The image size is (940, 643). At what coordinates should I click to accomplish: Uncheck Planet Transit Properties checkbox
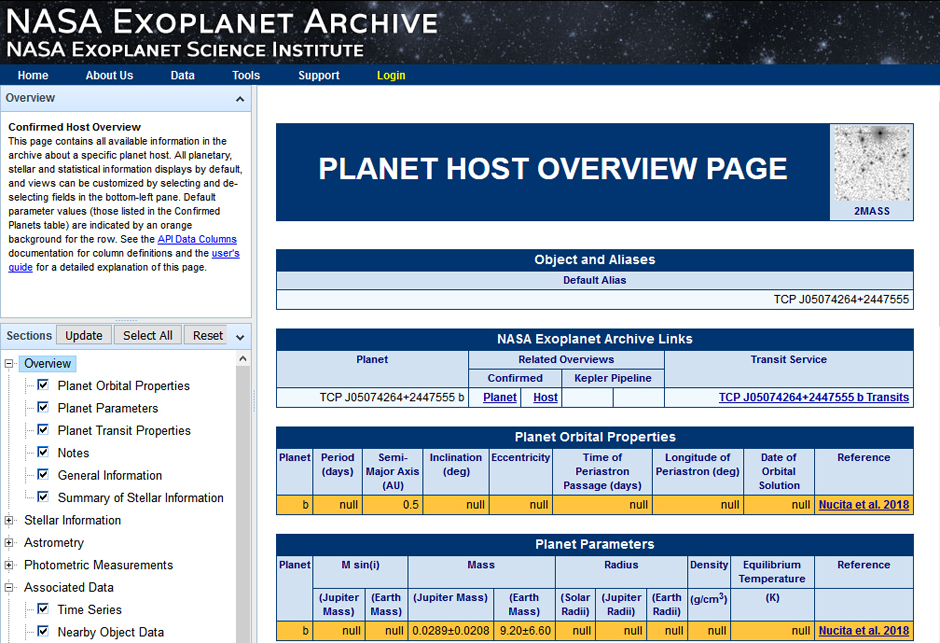[43, 430]
